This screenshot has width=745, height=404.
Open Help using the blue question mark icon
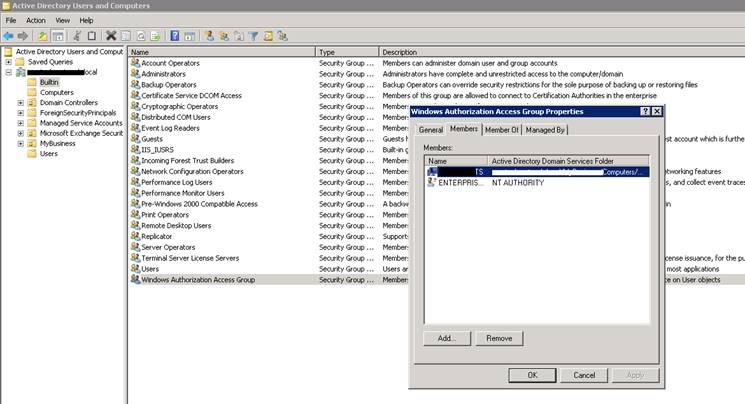pos(175,36)
